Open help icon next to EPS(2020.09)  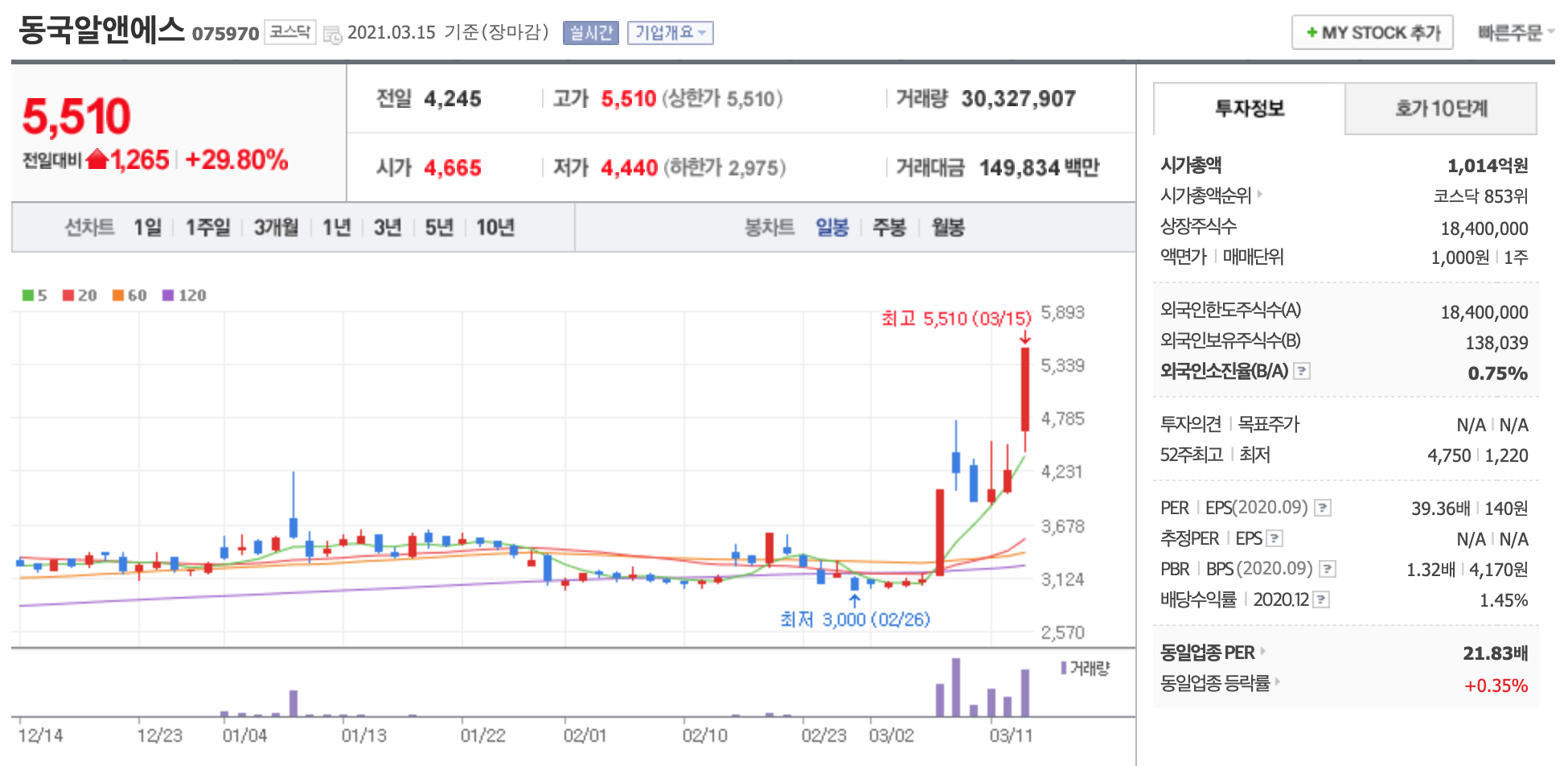(1323, 508)
